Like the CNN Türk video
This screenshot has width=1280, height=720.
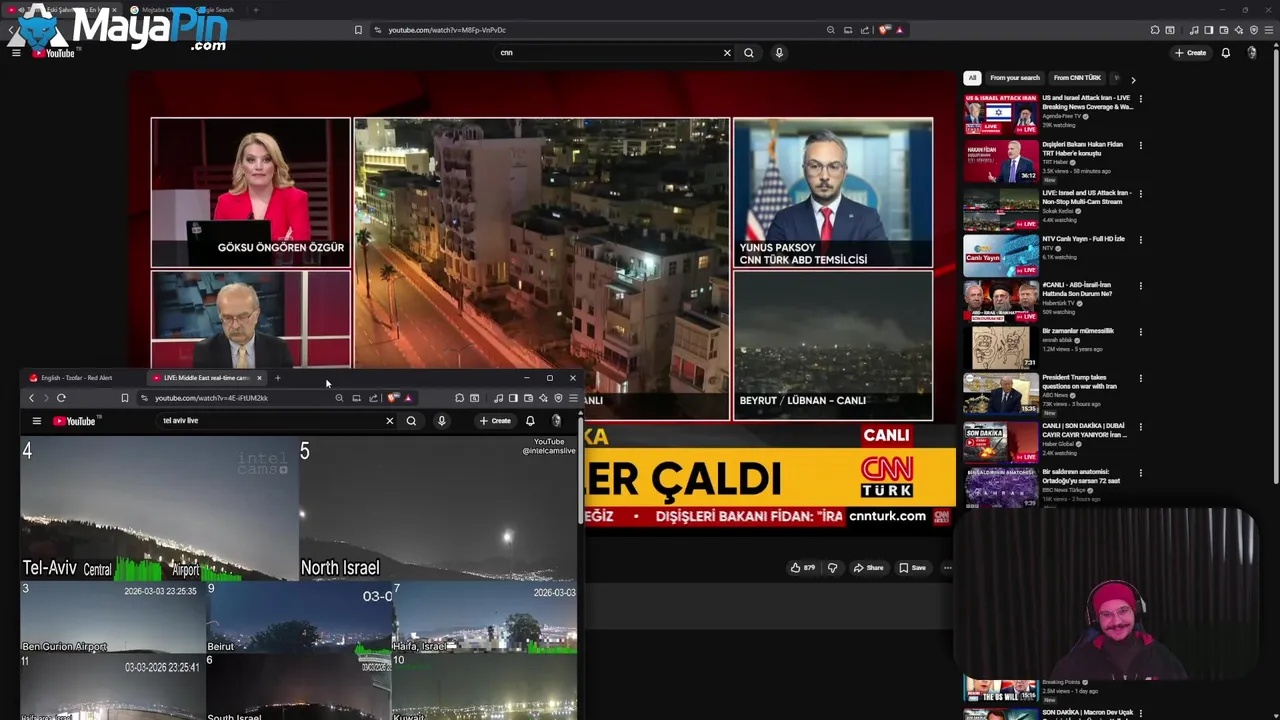pyautogui.click(x=802, y=568)
